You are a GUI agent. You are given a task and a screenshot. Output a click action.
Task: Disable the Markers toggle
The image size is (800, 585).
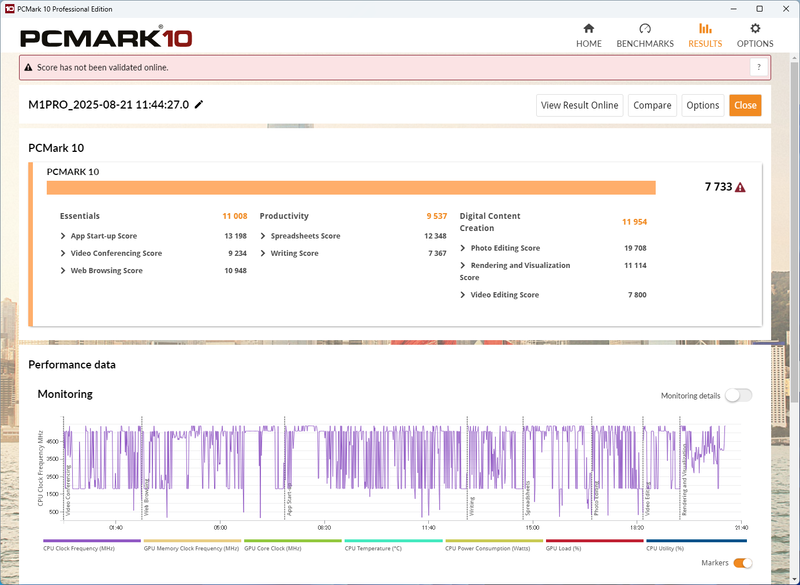(x=744, y=563)
